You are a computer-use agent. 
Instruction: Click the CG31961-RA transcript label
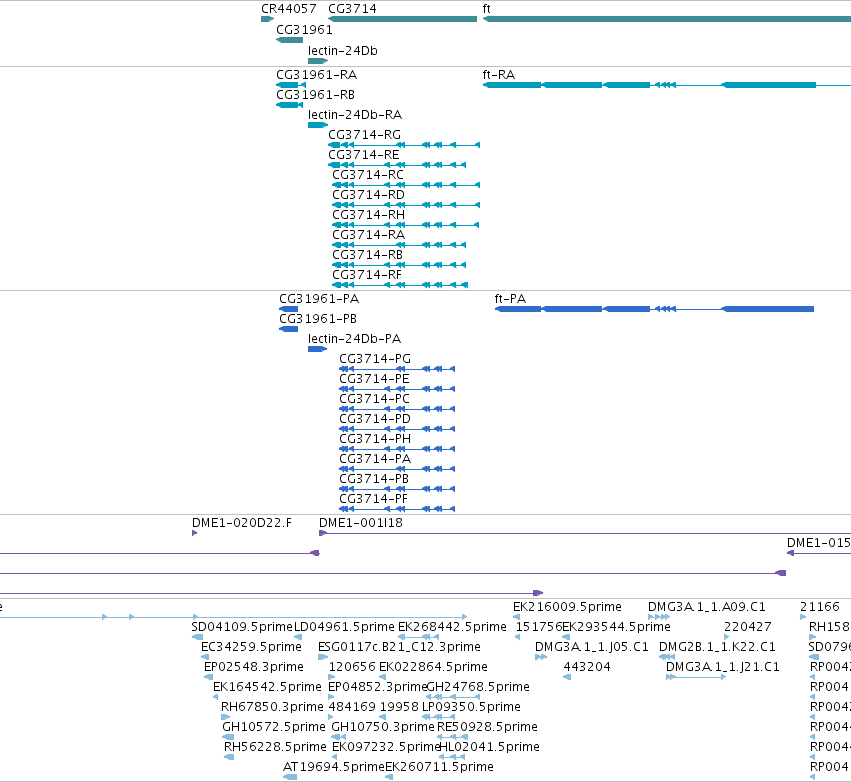point(316,75)
